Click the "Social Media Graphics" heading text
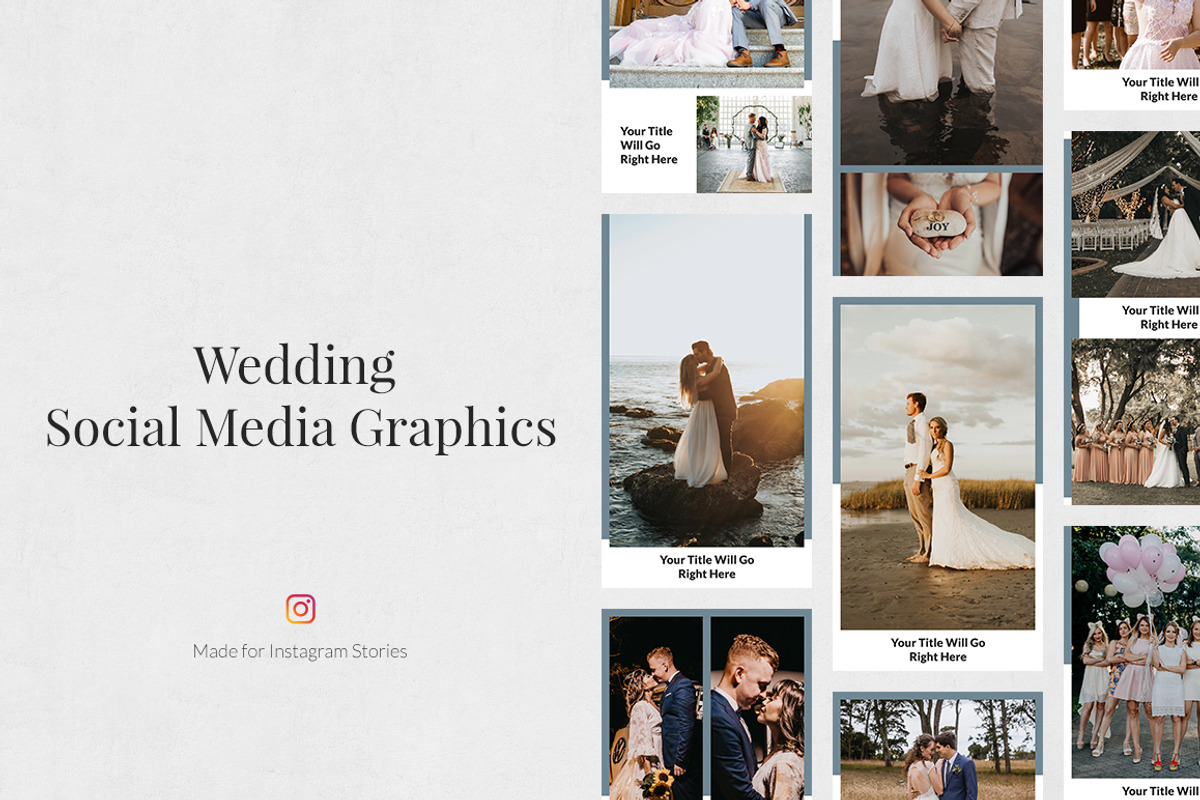Screen dimensions: 1200x800 [301, 428]
